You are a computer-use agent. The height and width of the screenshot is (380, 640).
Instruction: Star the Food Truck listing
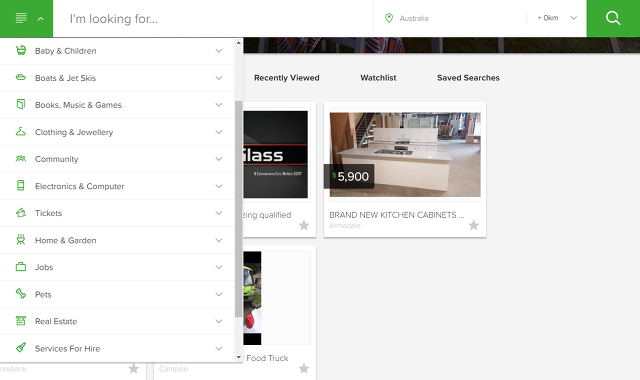click(x=304, y=369)
